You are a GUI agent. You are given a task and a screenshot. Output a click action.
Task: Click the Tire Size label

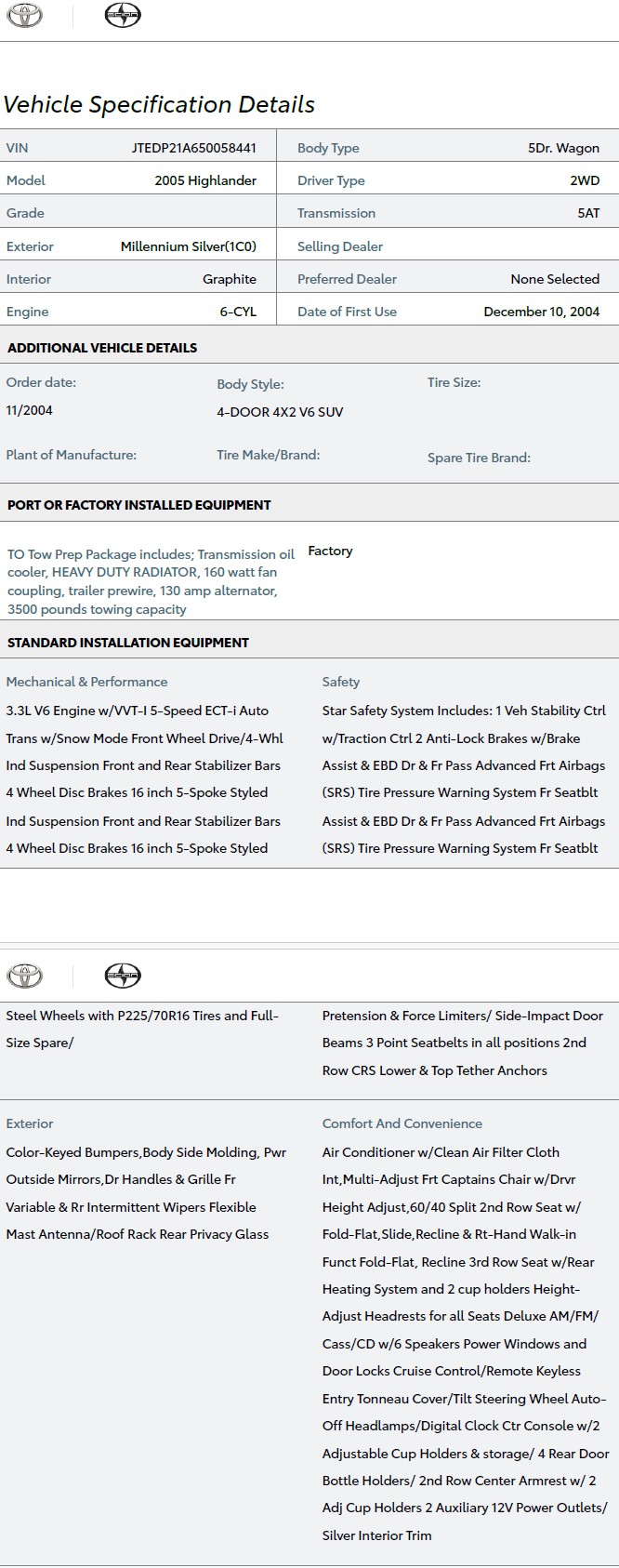pyautogui.click(x=454, y=382)
